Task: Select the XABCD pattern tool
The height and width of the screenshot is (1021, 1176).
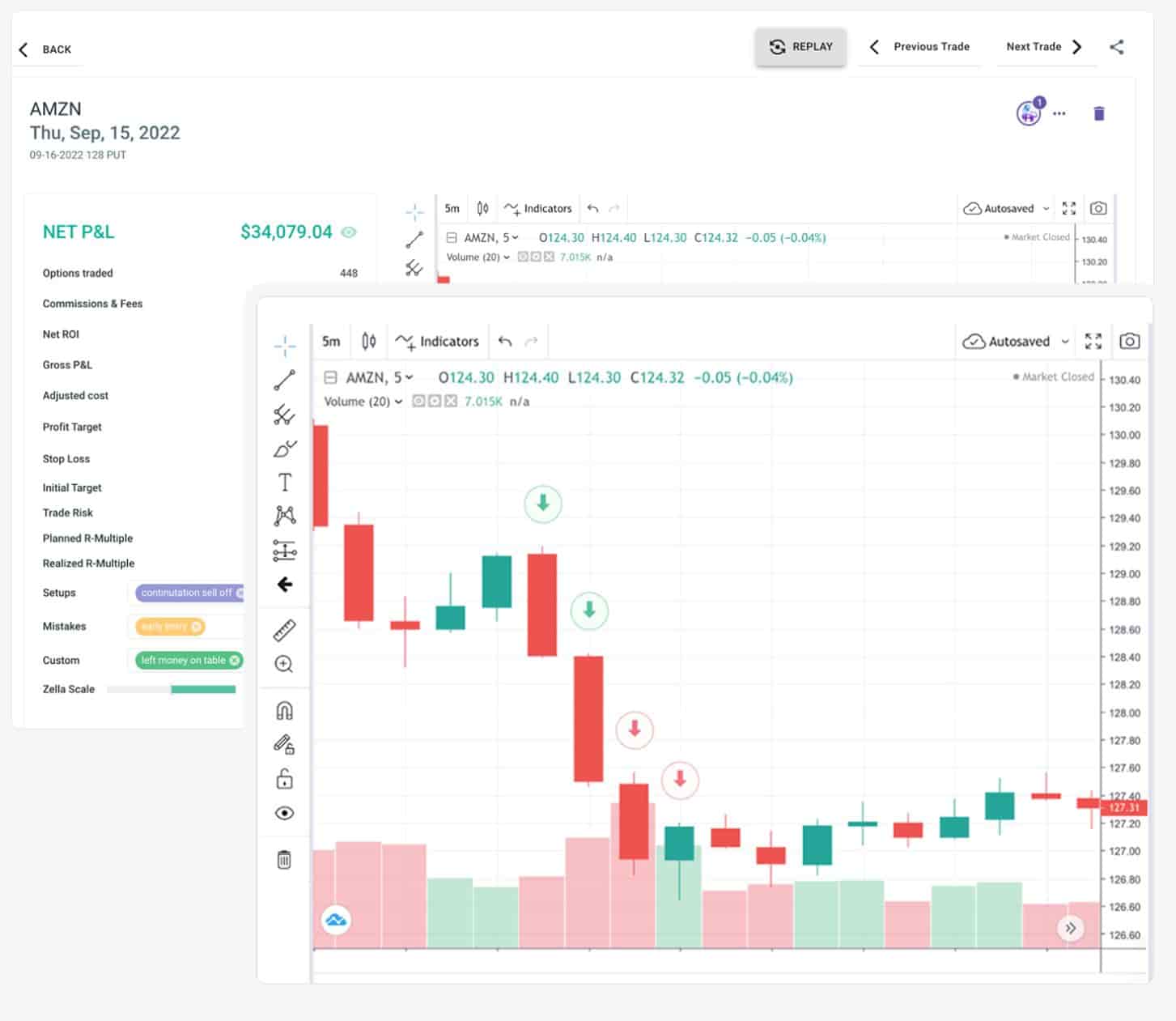Action: 285,516
